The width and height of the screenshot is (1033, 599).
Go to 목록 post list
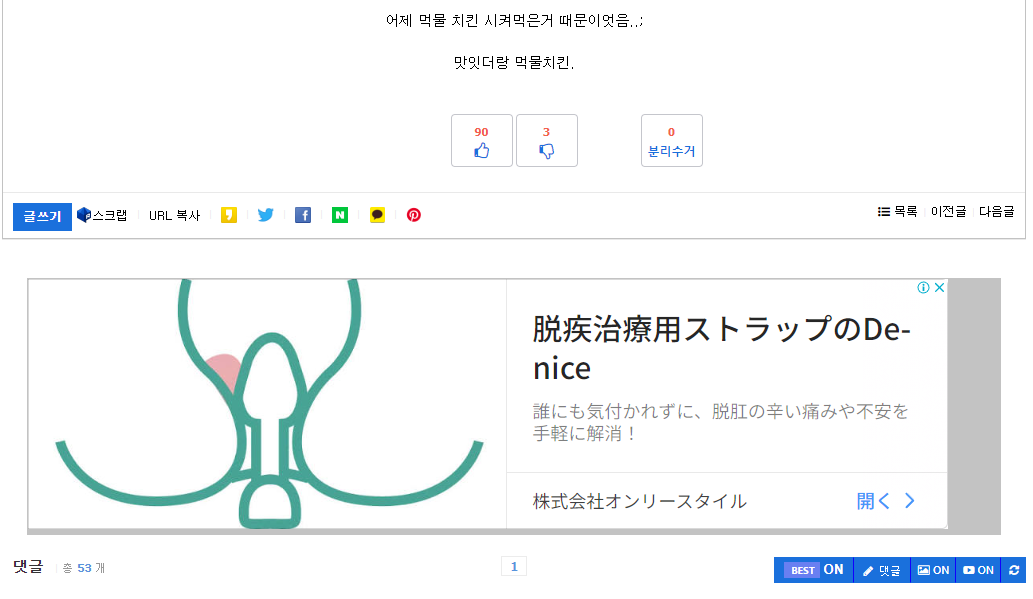897,212
